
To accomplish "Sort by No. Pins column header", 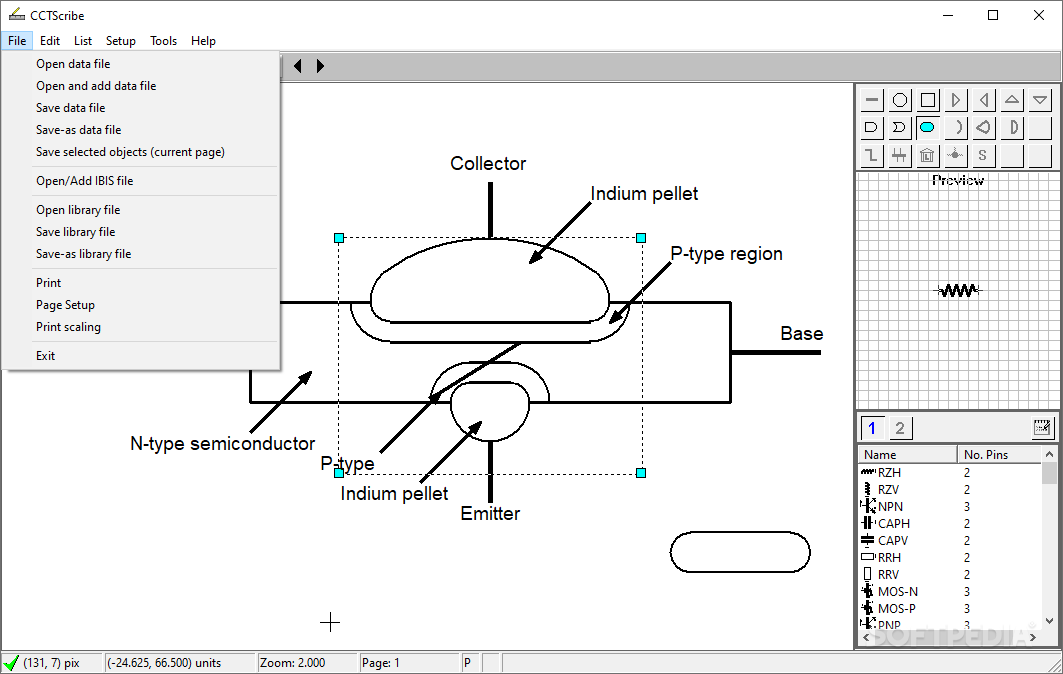I will tap(999, 454).
